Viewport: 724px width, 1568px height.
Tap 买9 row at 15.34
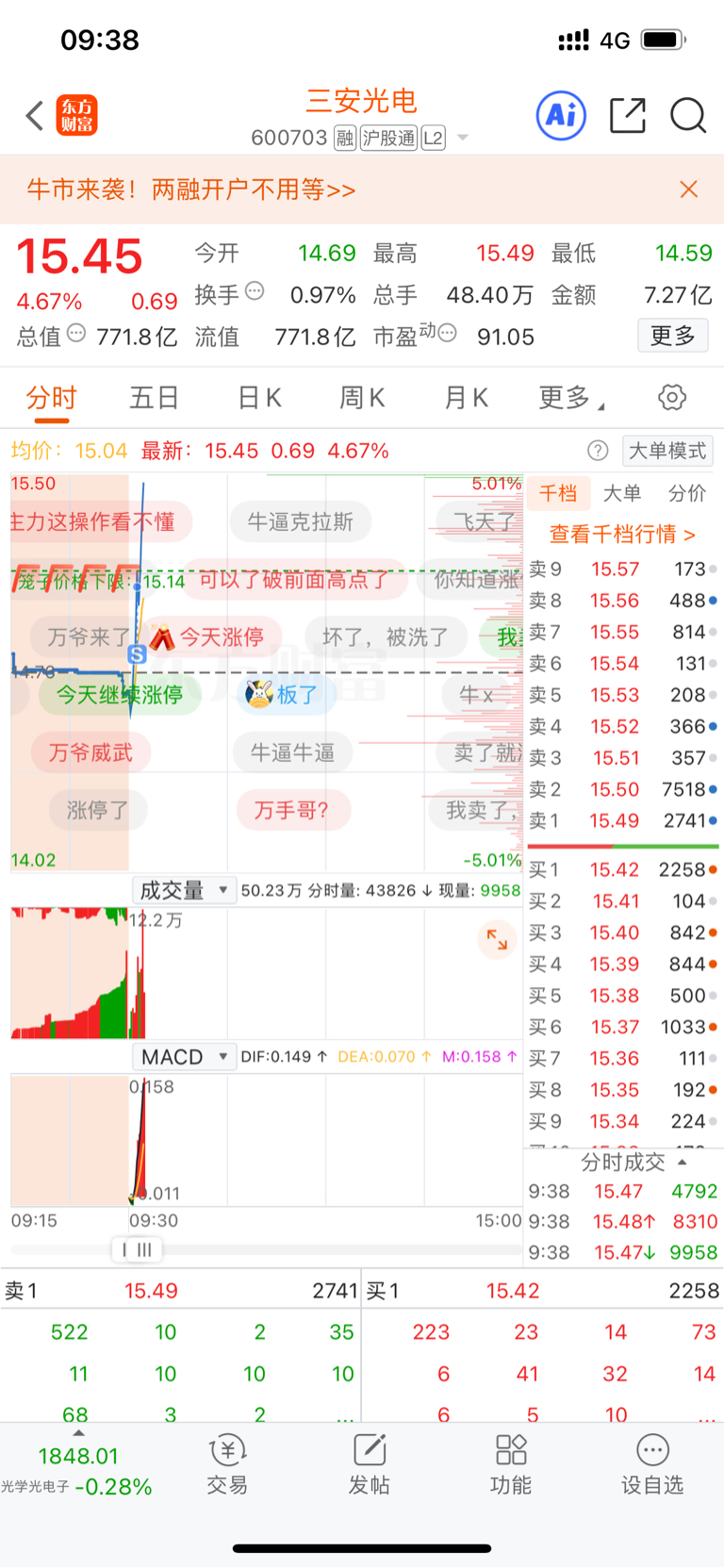tap(622, 1121)
